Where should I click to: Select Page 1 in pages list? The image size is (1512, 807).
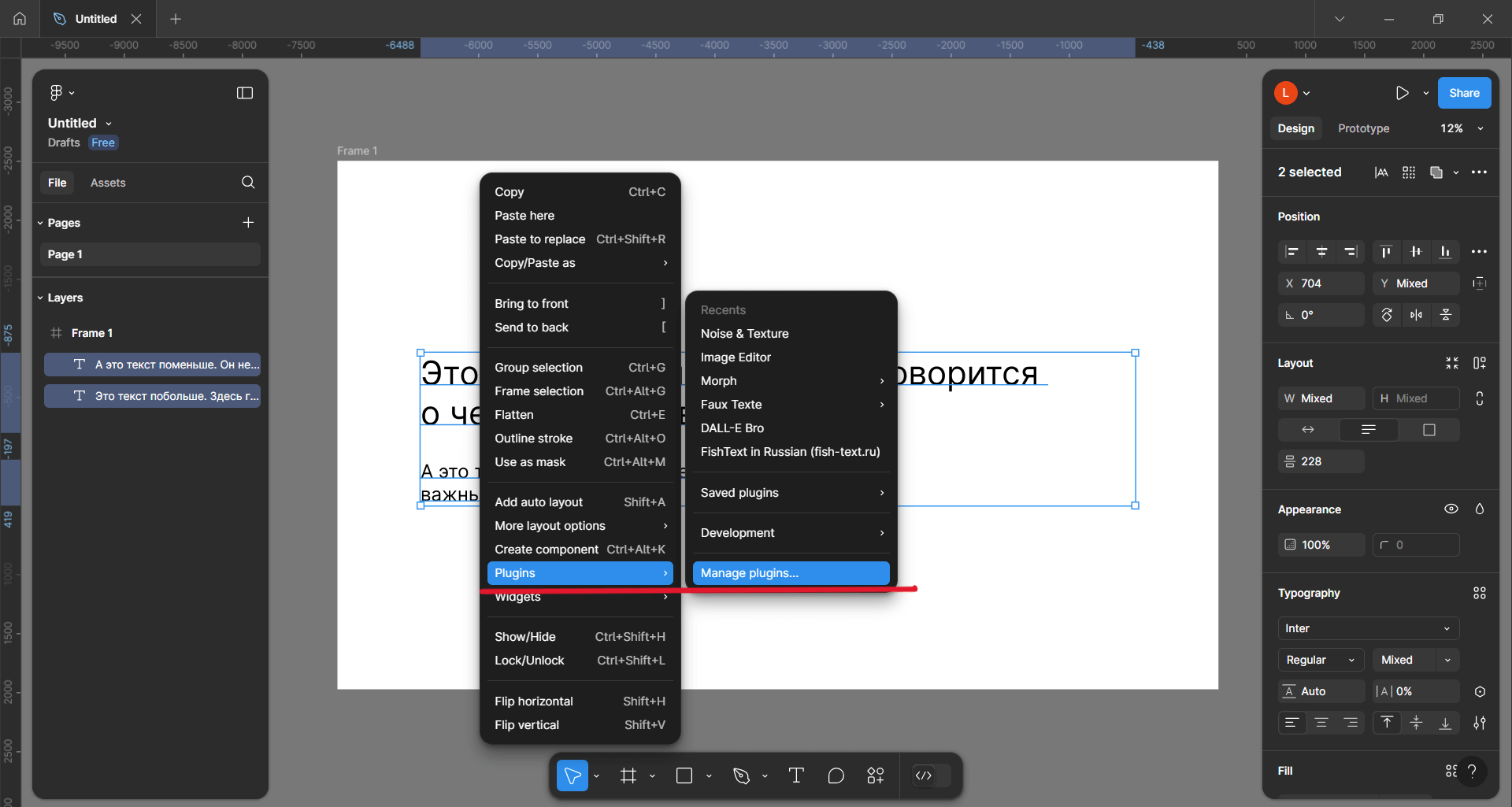pos(150,254)
